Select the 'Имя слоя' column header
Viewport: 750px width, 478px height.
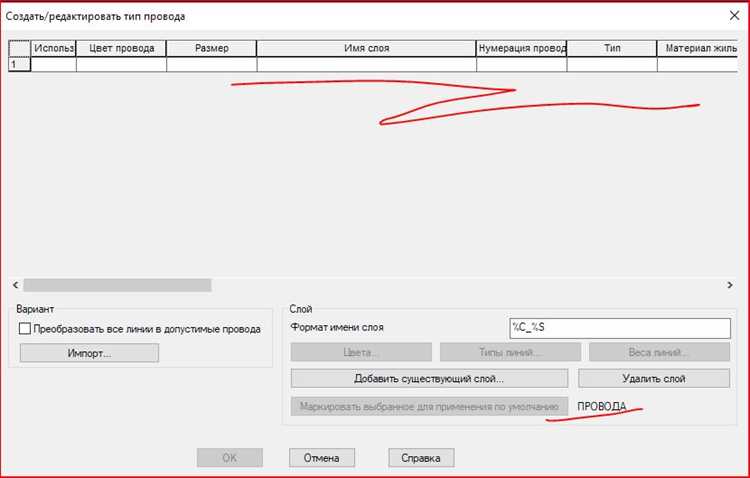pos(366,48)
